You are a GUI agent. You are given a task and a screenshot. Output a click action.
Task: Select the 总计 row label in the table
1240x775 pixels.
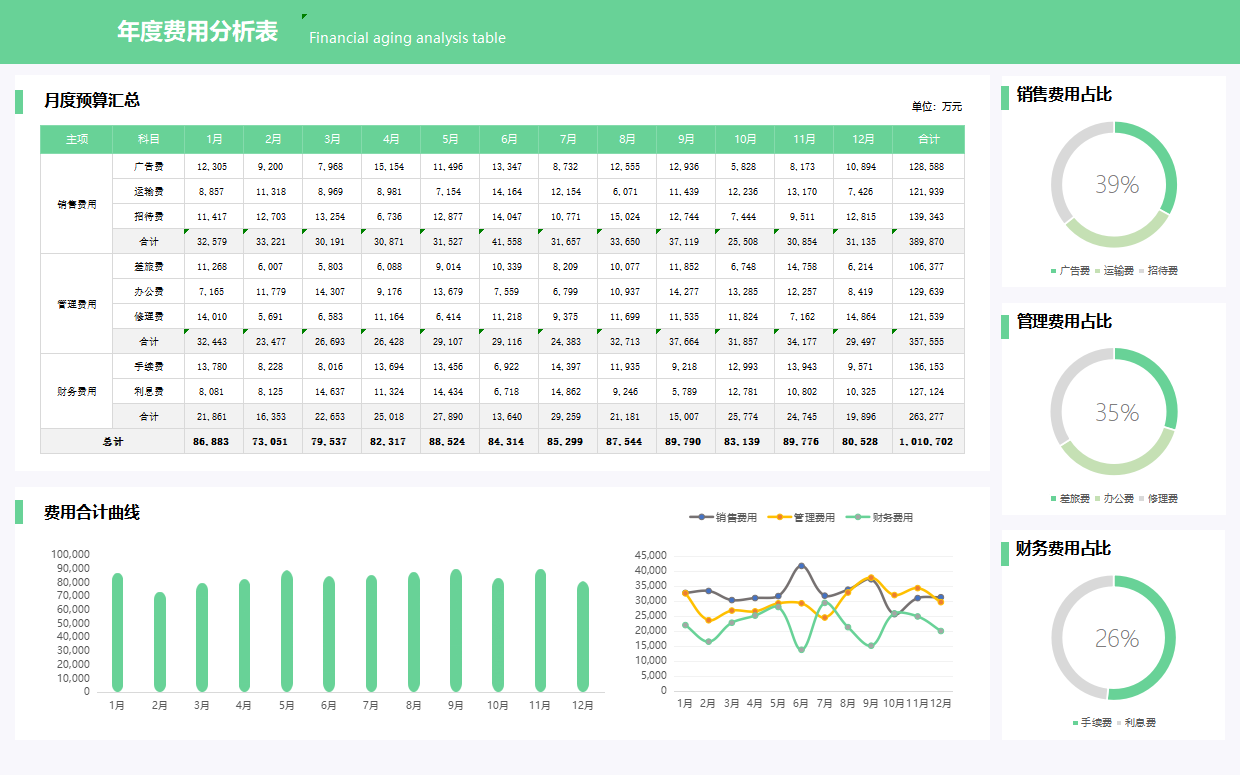(x=113, y=441)
